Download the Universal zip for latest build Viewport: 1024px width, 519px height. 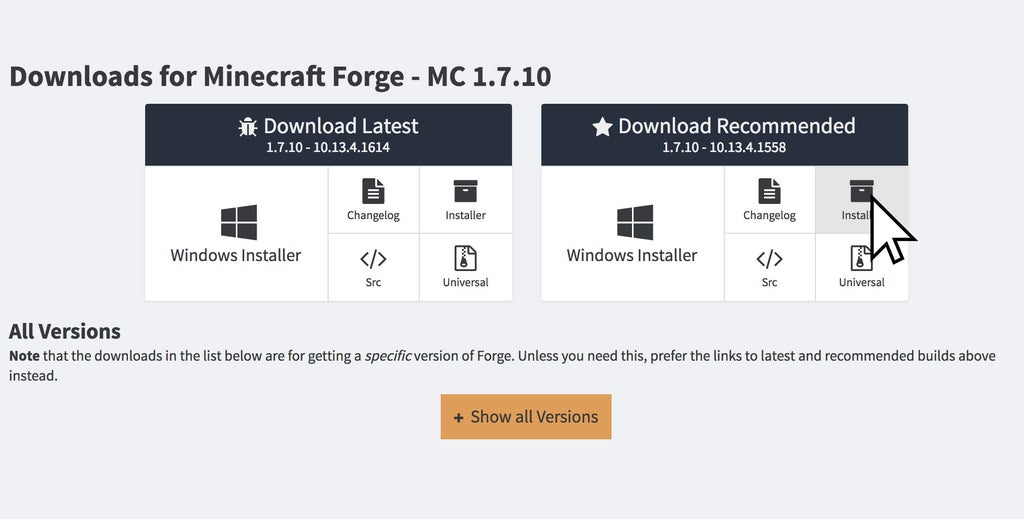(x=465, y=258)
